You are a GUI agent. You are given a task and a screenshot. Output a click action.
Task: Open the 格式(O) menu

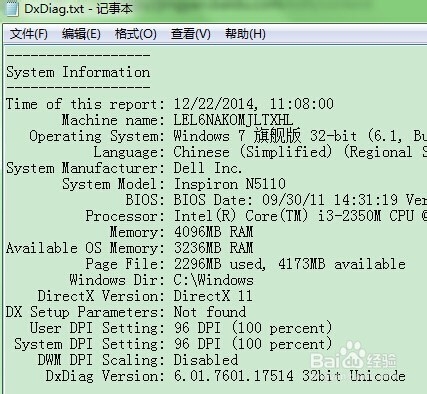point(136,34)
